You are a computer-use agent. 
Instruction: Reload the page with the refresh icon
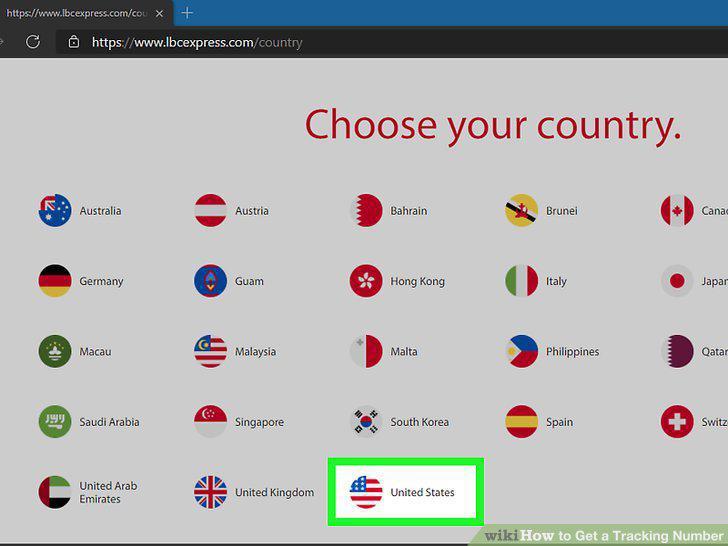(x=32, y=42)
